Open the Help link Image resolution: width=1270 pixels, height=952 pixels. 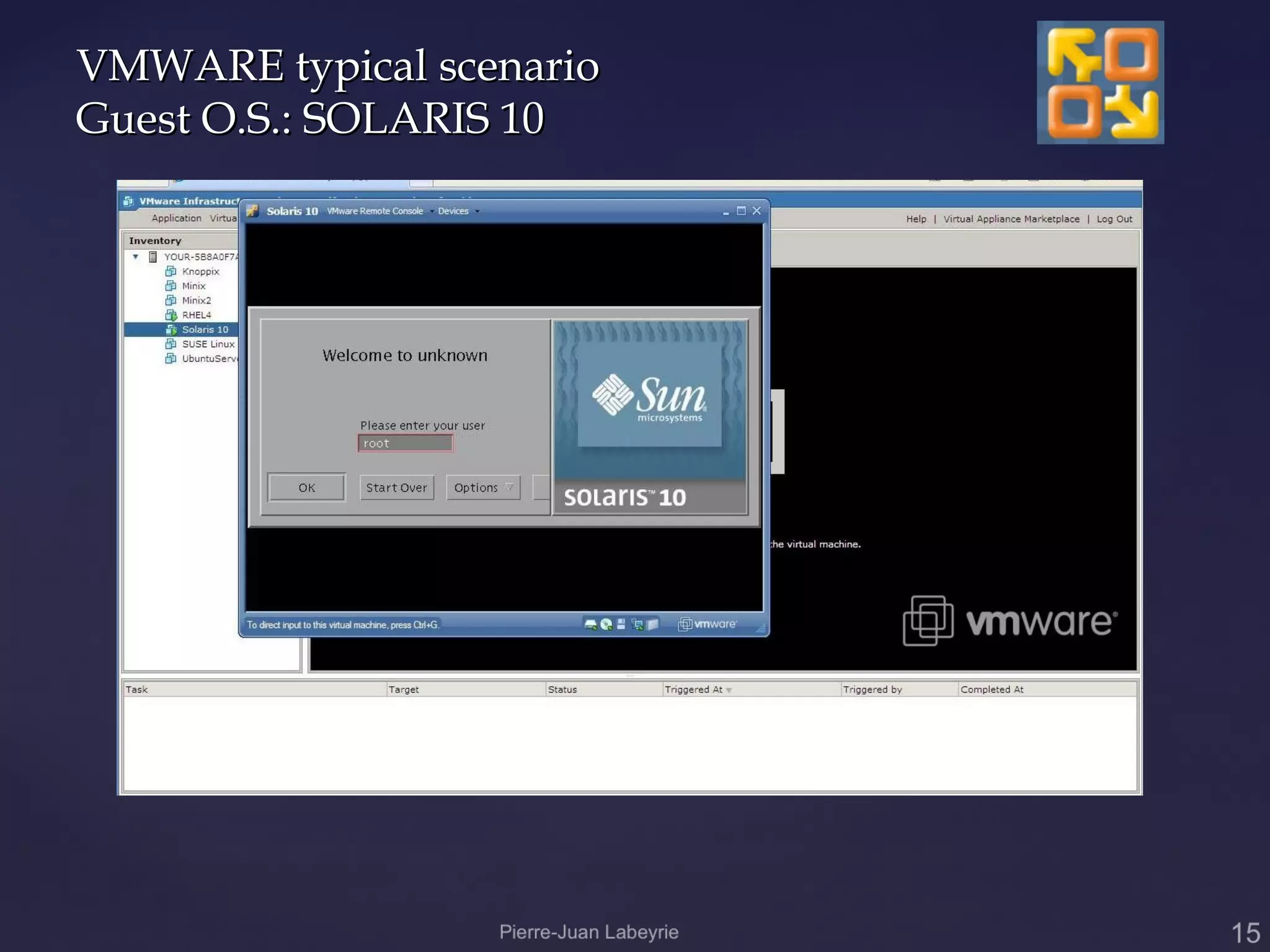click(x=916, y=219)
